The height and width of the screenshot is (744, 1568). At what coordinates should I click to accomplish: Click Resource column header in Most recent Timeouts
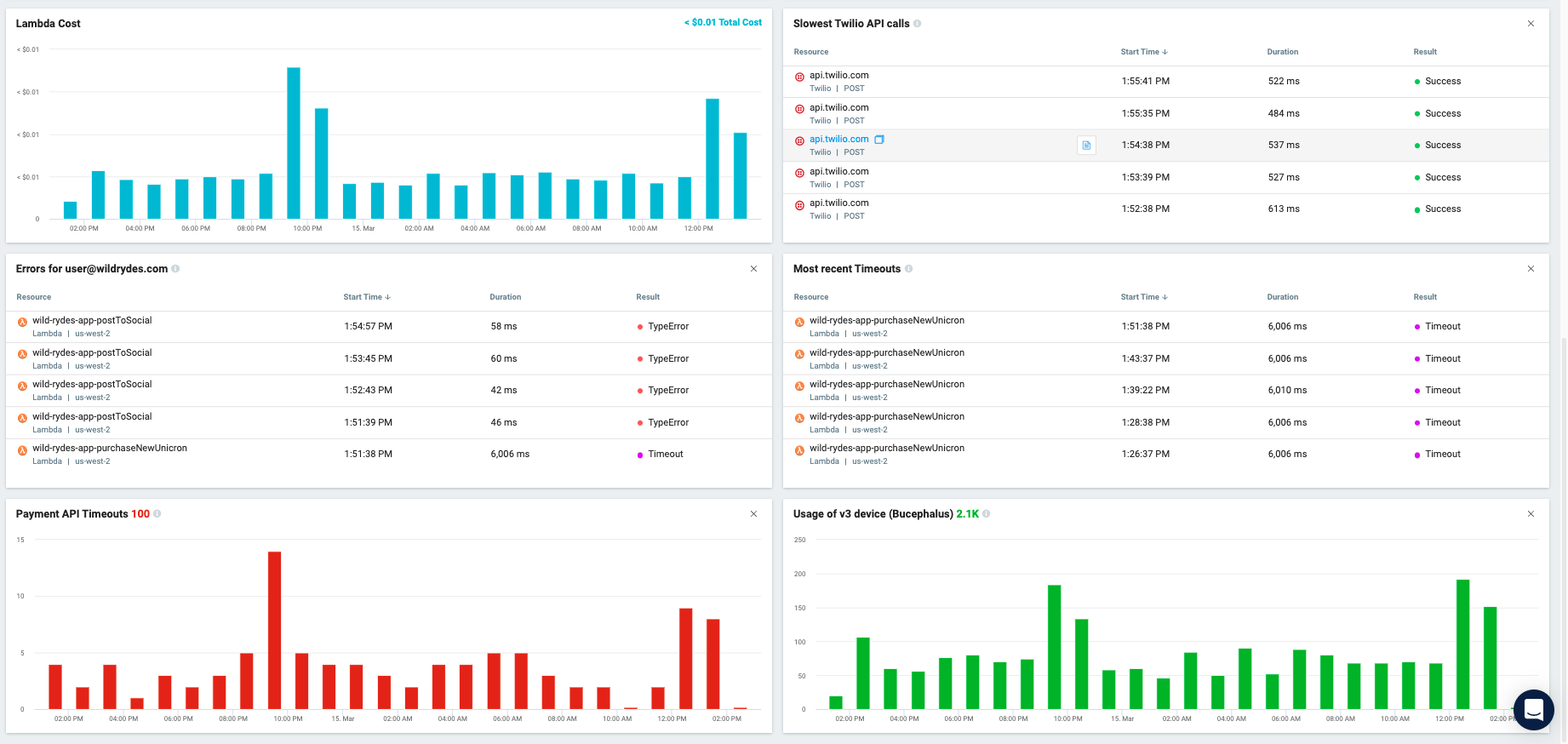811,297
